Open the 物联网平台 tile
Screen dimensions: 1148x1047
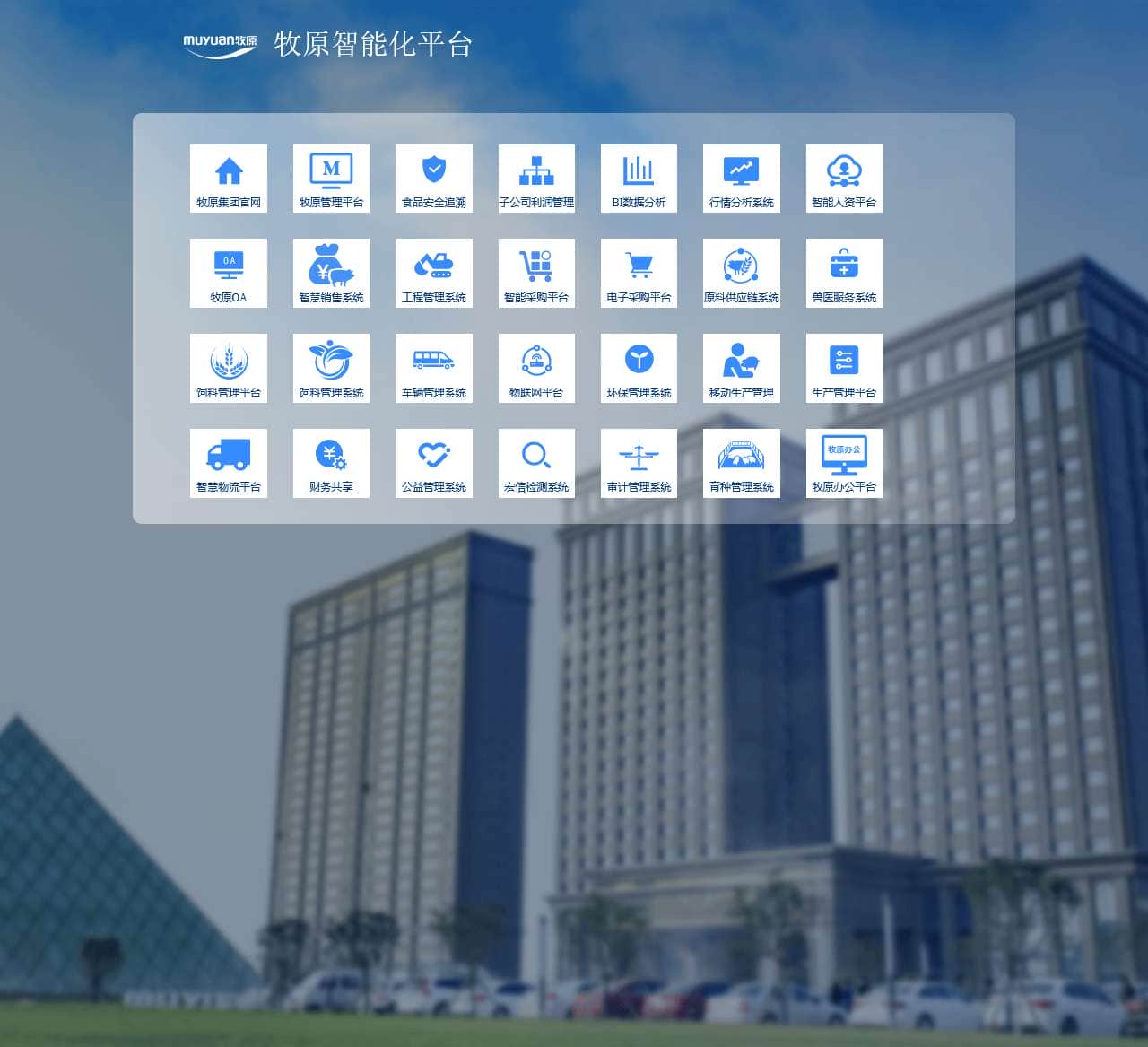point(536,368)
